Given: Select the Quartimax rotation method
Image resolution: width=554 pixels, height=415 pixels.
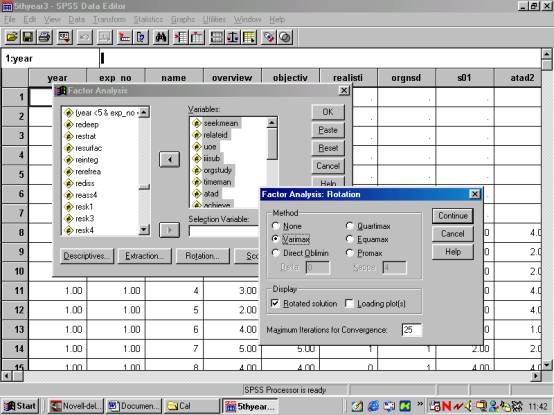Looking at the screenshot, I should tap(349, 226).
